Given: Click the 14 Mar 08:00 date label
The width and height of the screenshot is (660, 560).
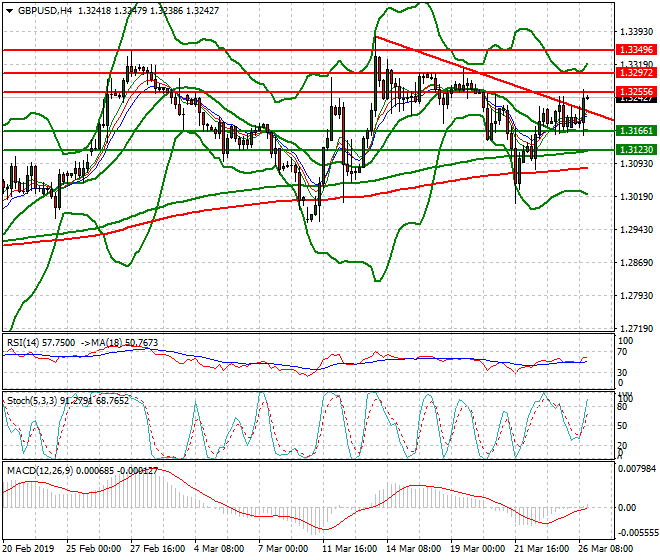Looking at the screenshot, I should tap(414, 549).
